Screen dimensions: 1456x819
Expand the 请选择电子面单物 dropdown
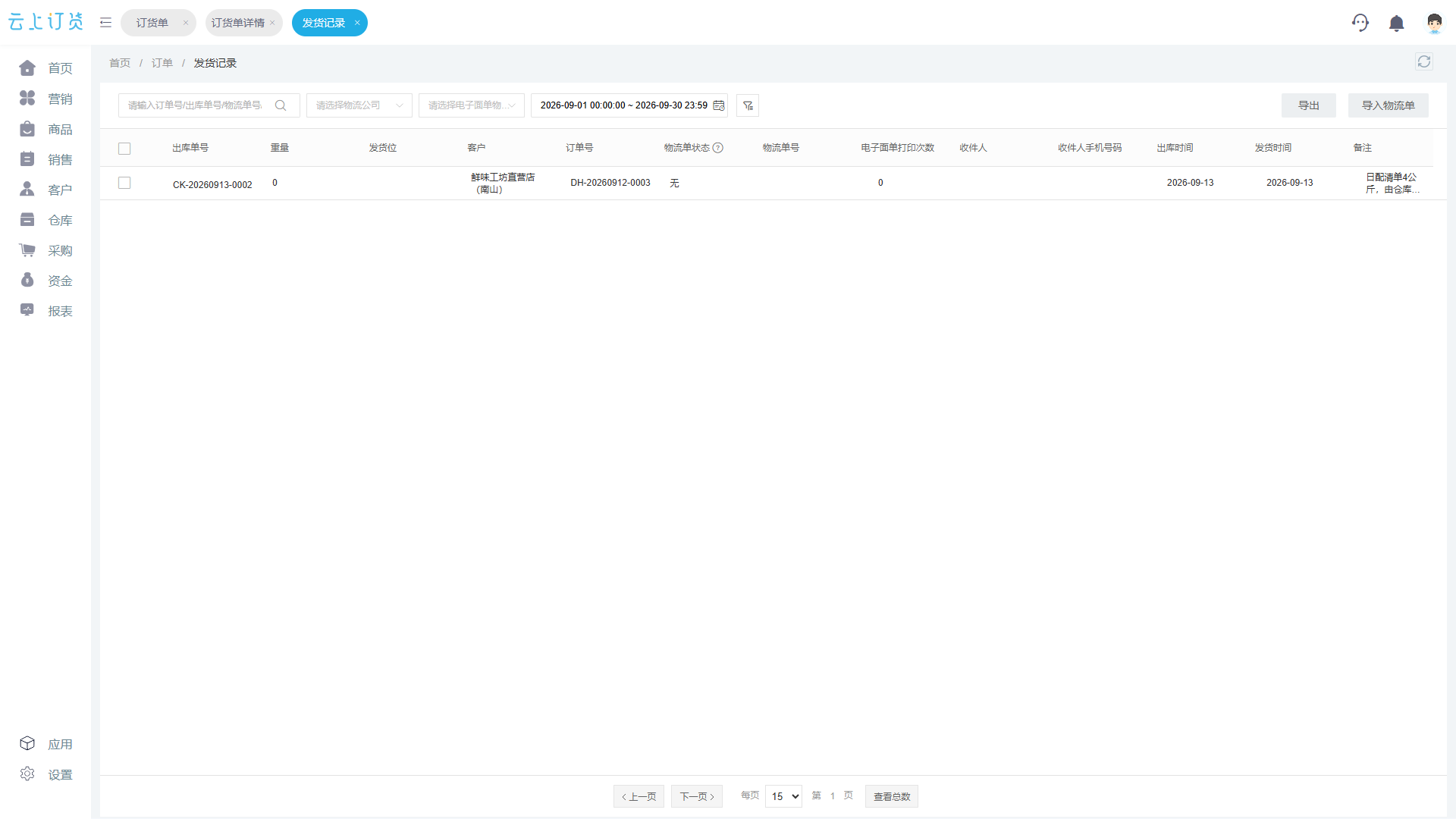pos(472,105)
